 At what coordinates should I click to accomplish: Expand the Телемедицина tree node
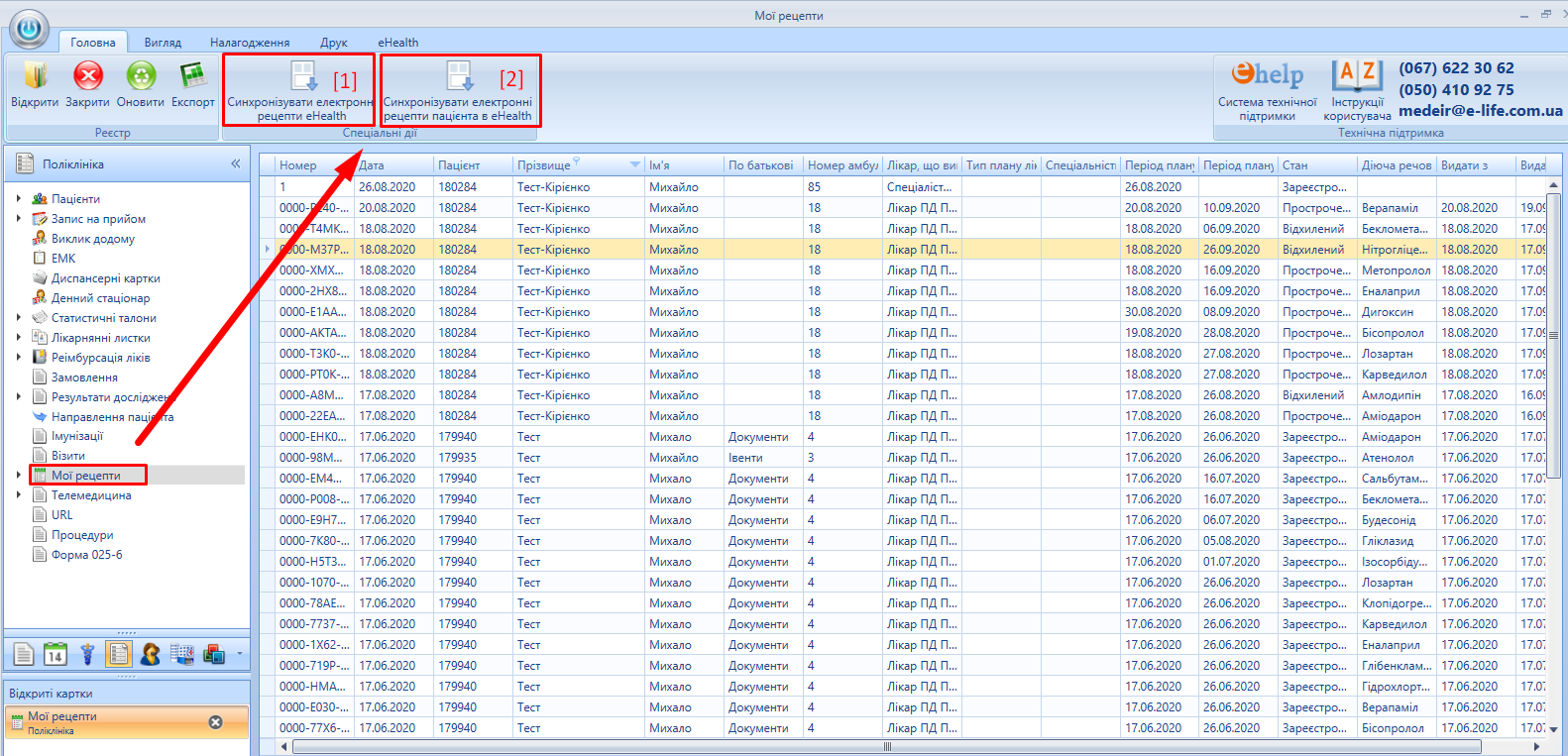(x=19, y=495)
